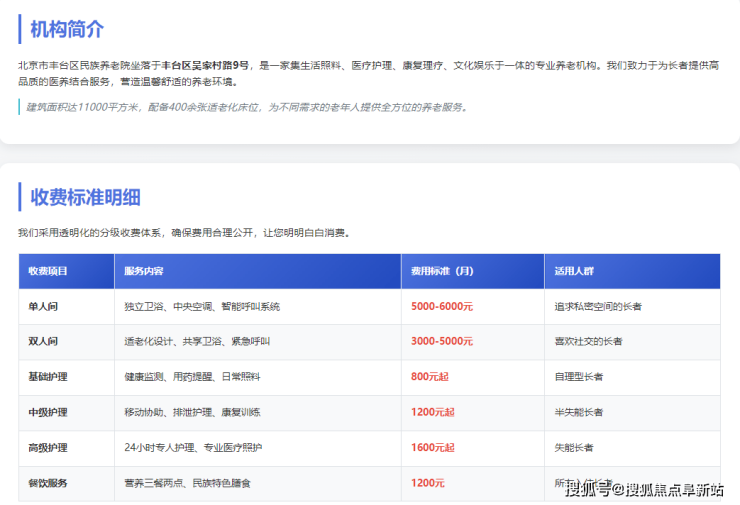
Task: Click the 服务内容 column header
Action: point(144,271)
